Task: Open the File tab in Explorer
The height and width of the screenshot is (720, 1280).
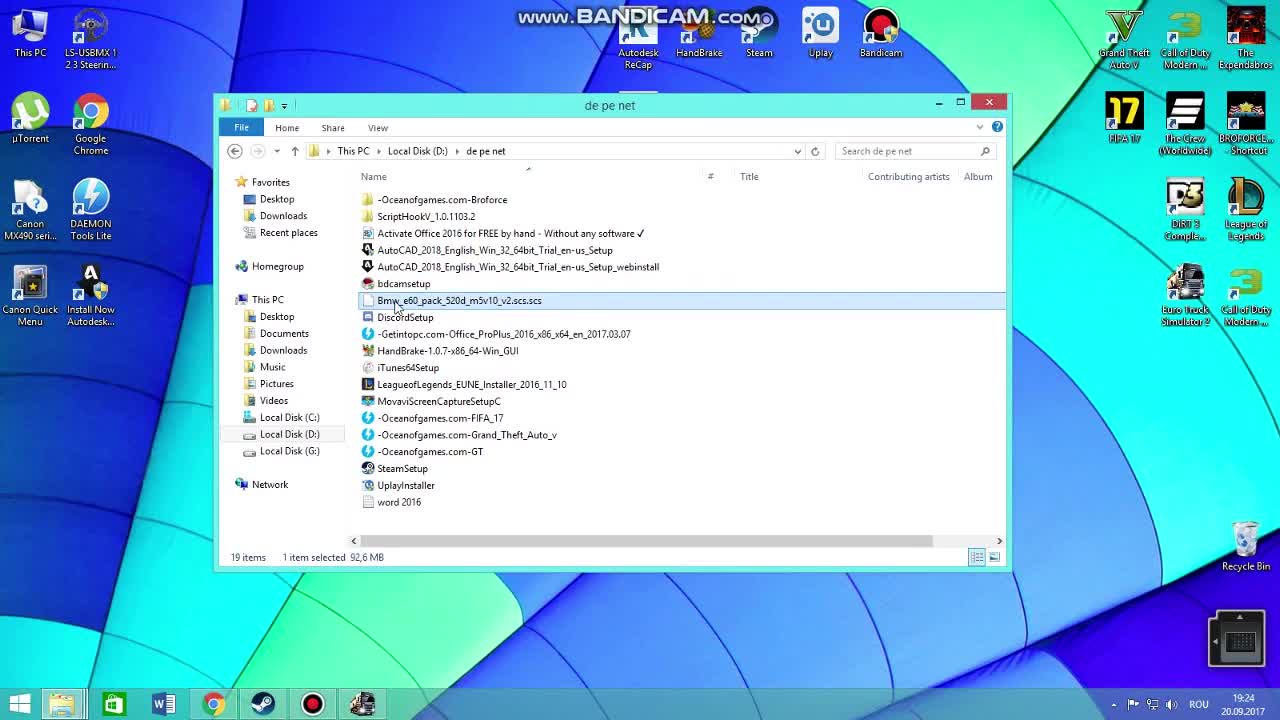Action: 241,127
